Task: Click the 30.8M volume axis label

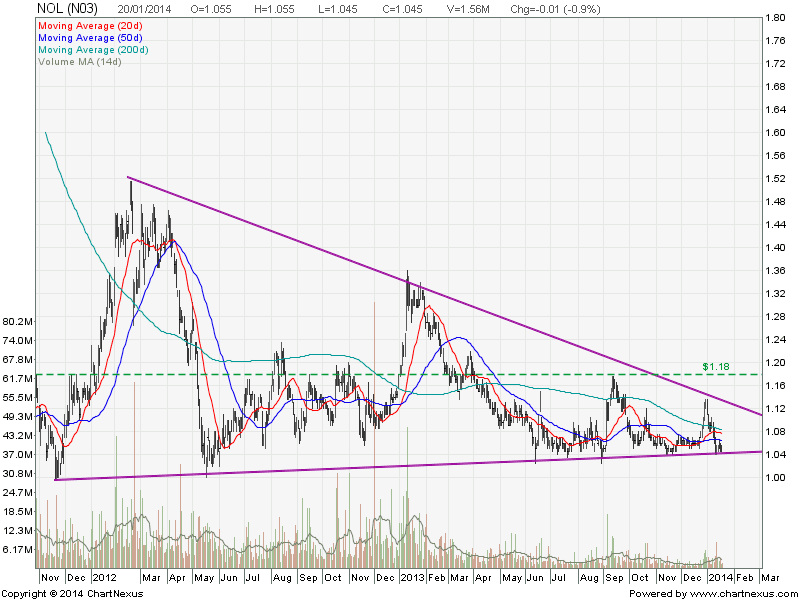Action: [18, 473]
